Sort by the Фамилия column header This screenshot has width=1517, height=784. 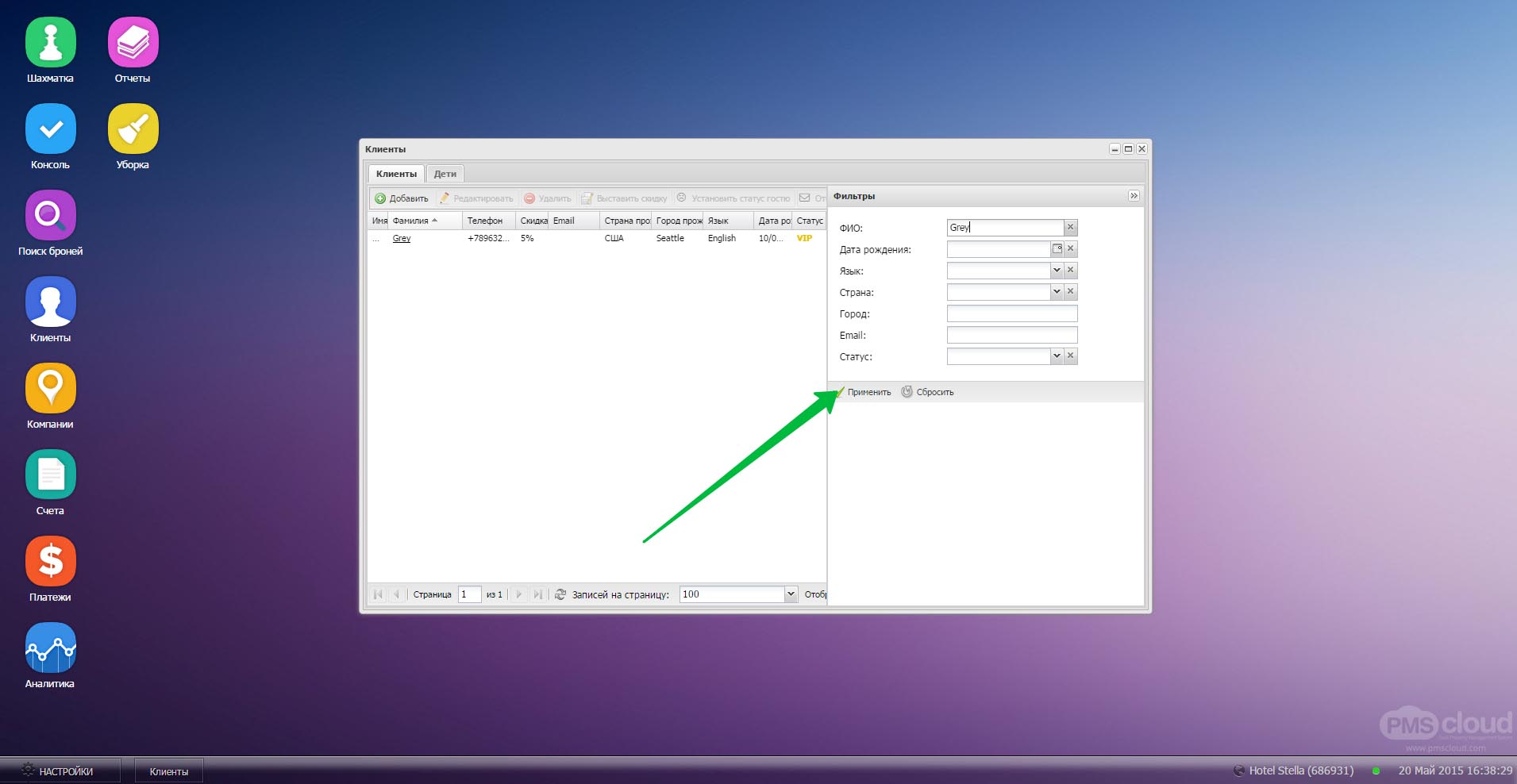[x=425, y=221]
